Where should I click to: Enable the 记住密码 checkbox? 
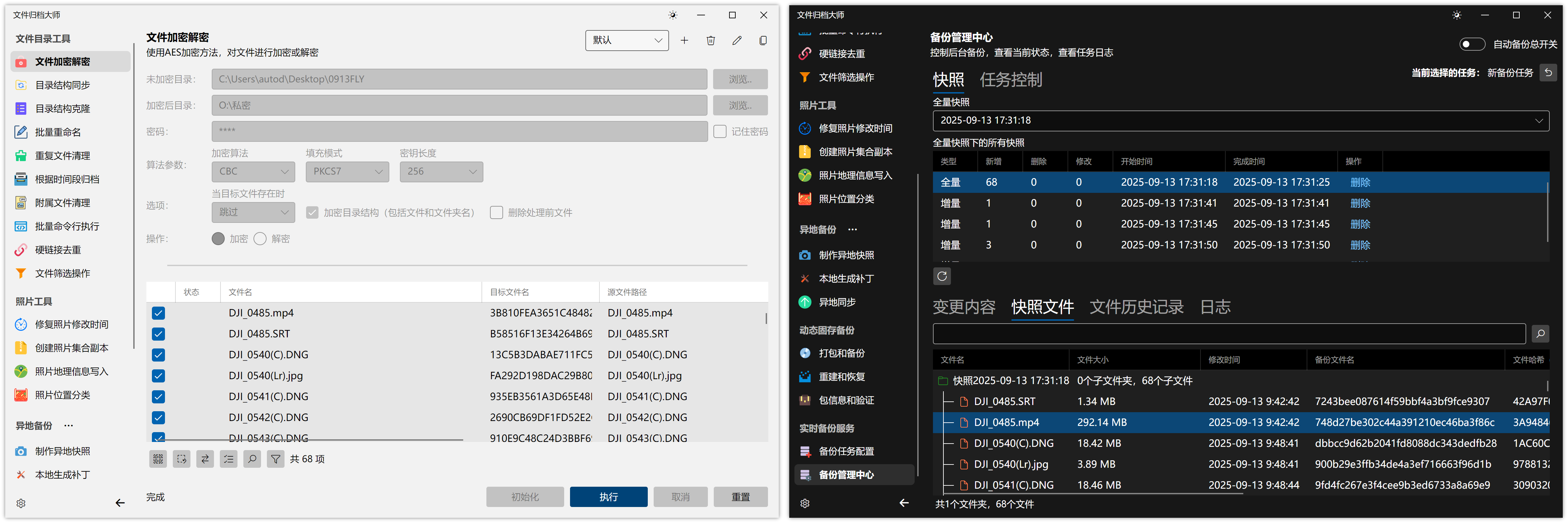click(720, 131)
